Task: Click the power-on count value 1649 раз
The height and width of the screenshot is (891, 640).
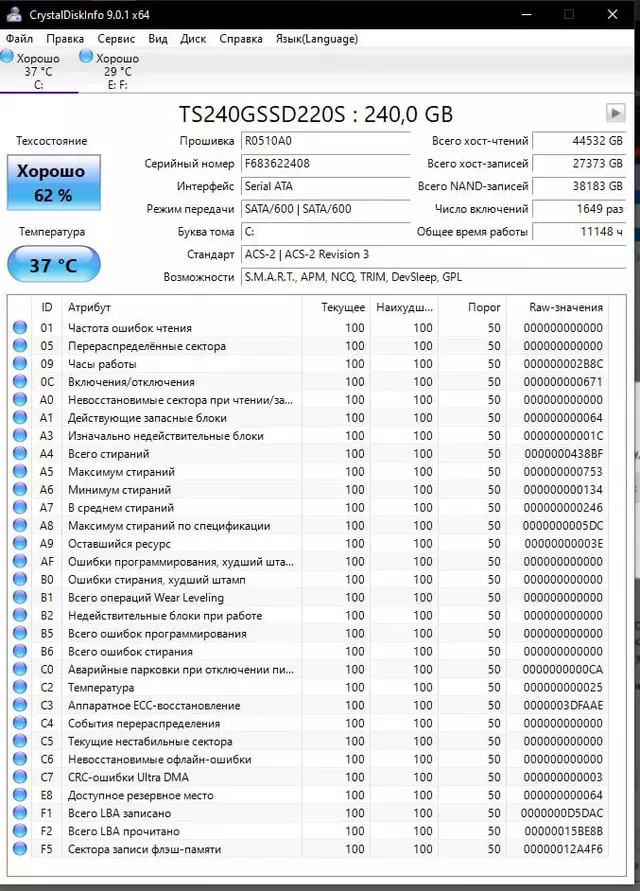Action: click(x=579, y=209)
